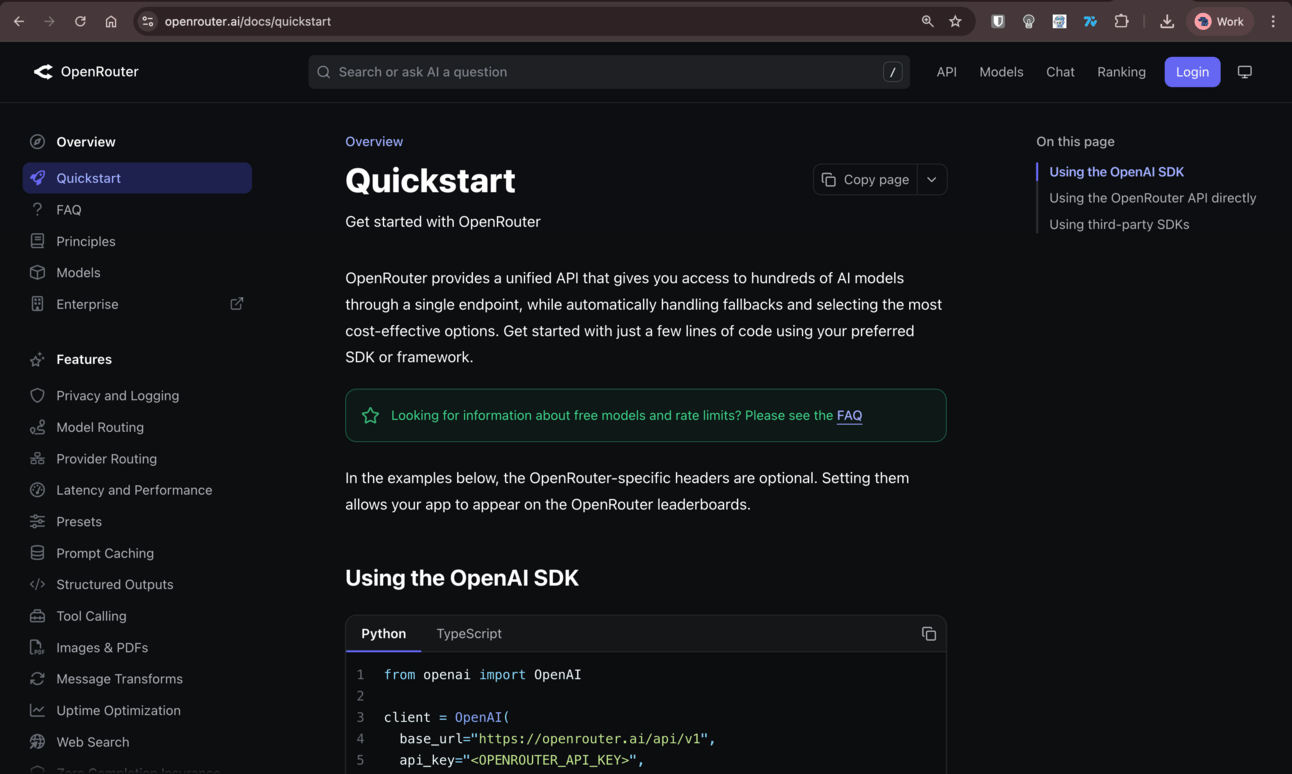Click the Principles document icon
The image size is (1292, 774).
pos(37,241)
